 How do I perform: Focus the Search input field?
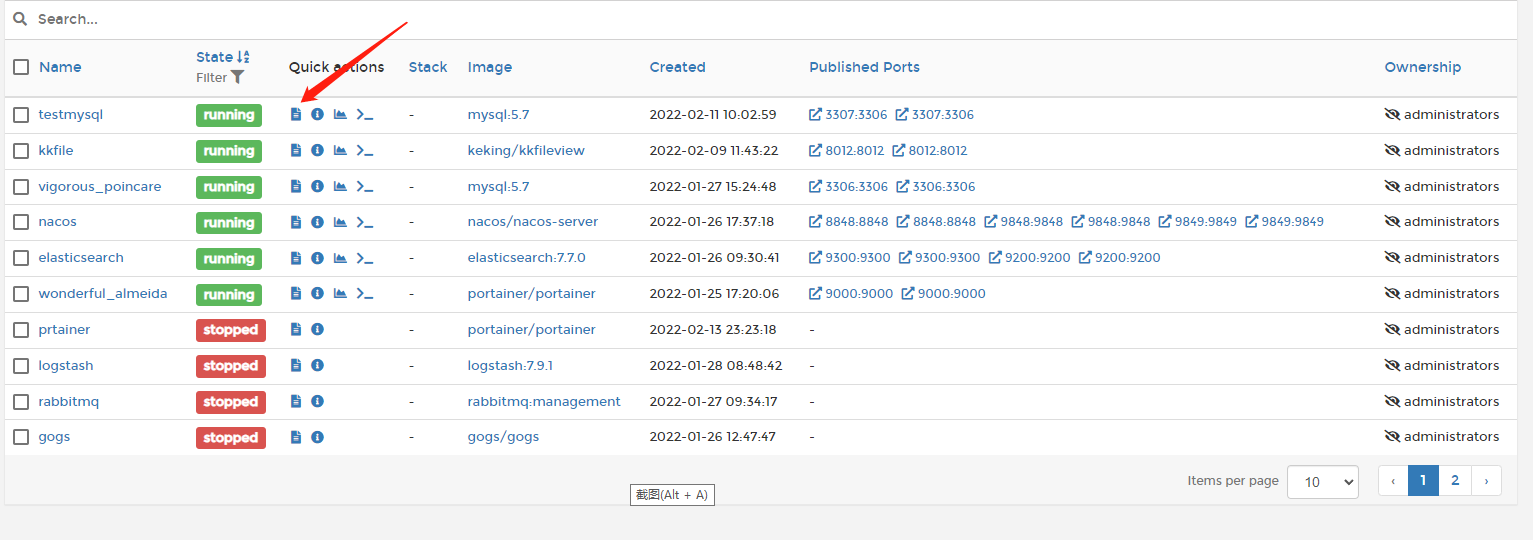(770, 19)
